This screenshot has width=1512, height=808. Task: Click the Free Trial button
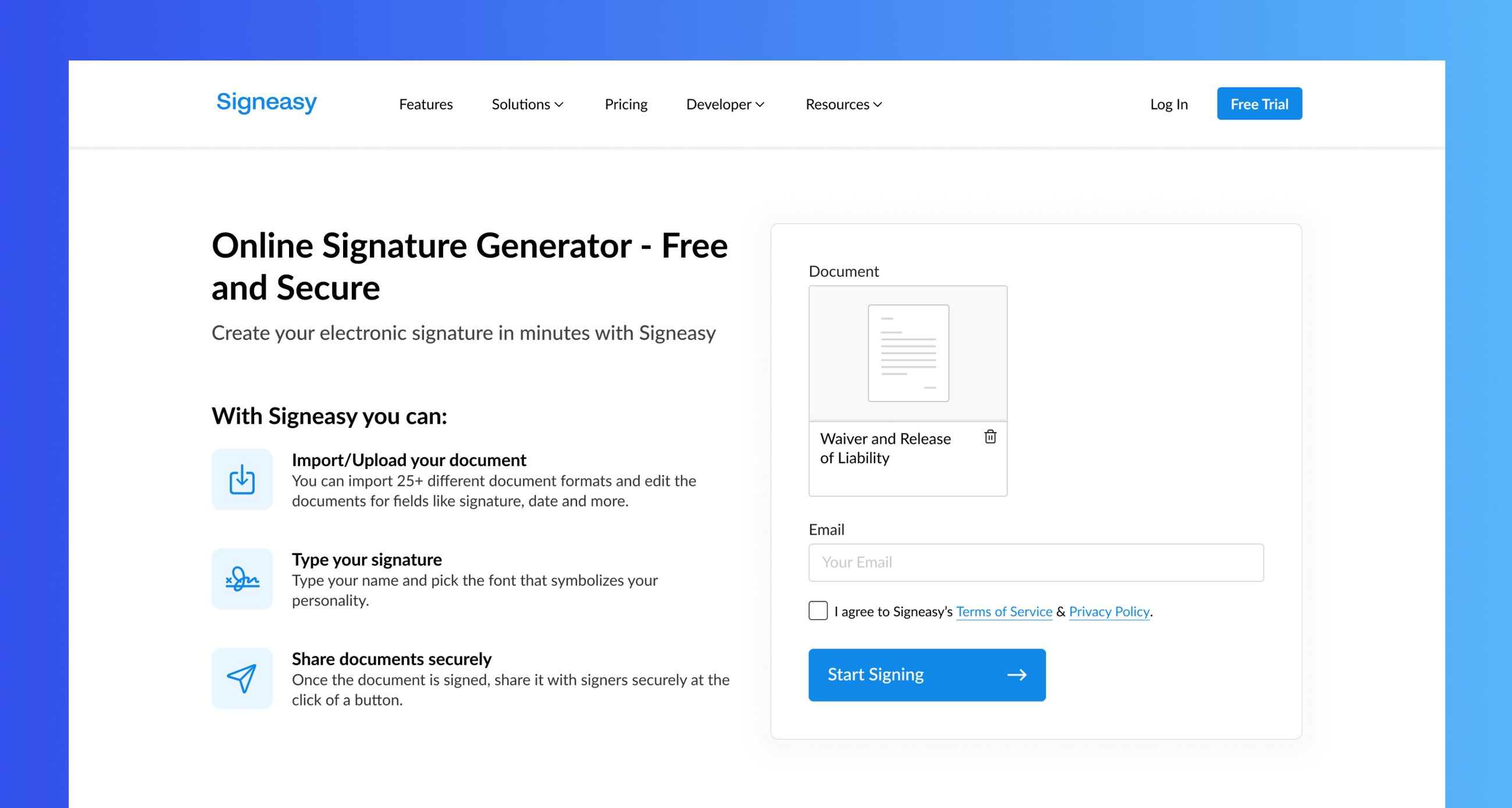coord(1259,104)
